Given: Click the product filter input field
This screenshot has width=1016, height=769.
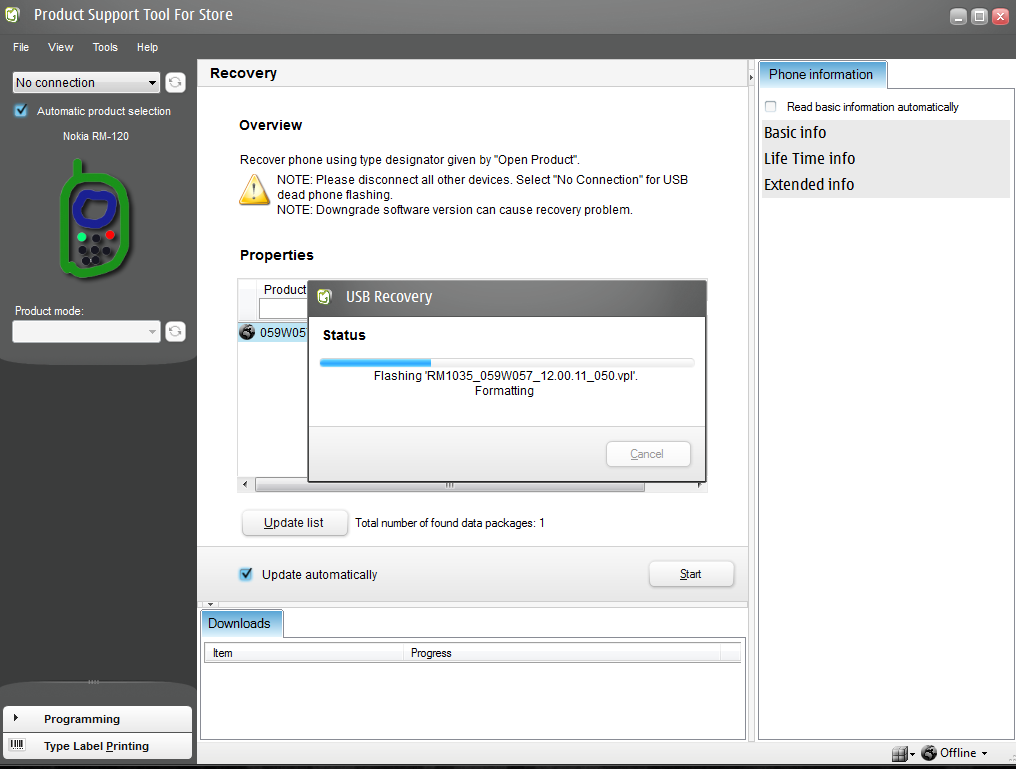Looking at the screenshot, I should 283,308.
